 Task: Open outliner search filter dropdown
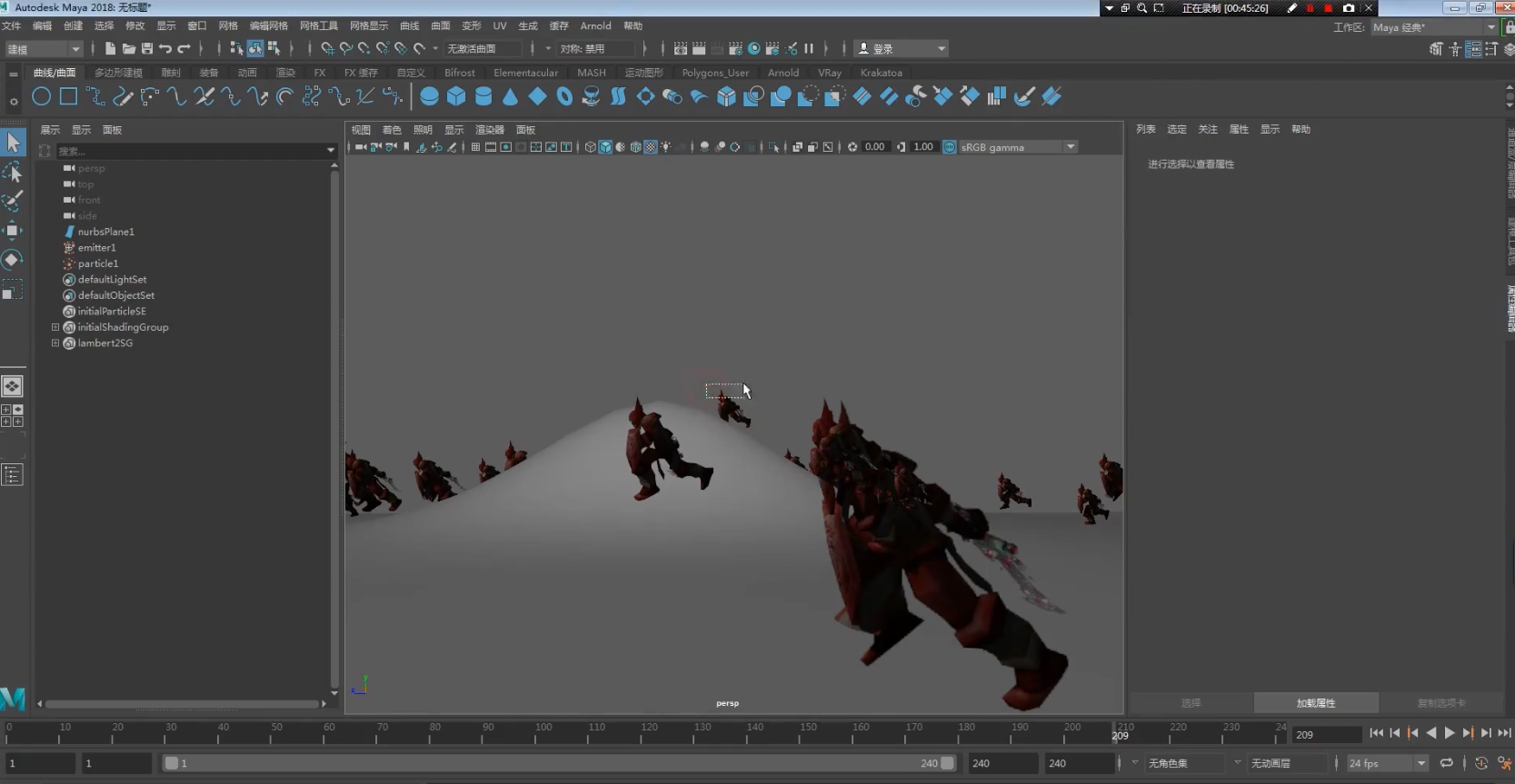point(331,151)
